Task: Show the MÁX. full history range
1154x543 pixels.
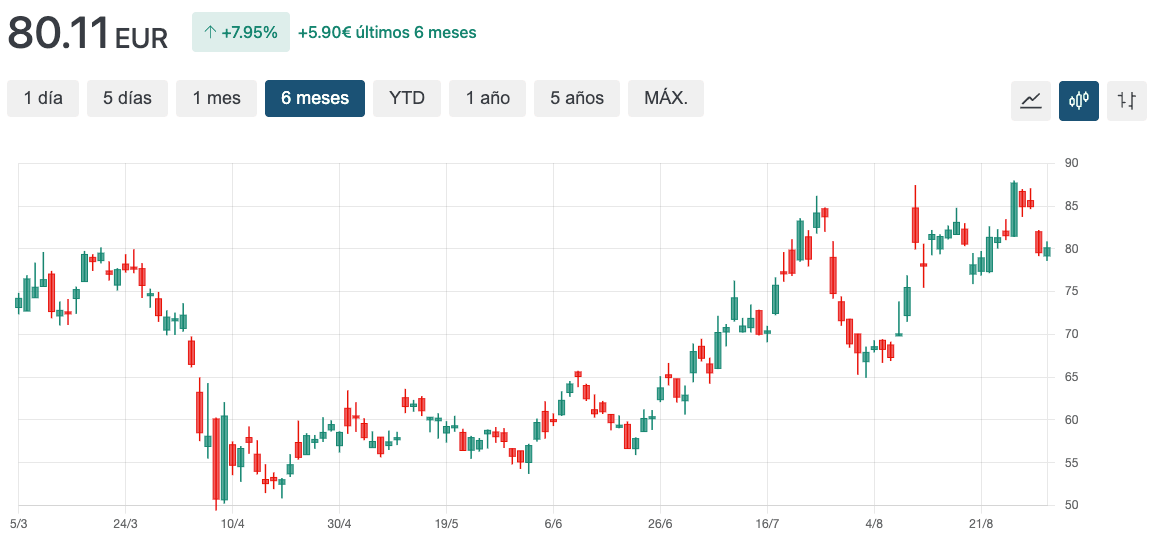Action: 665,98
